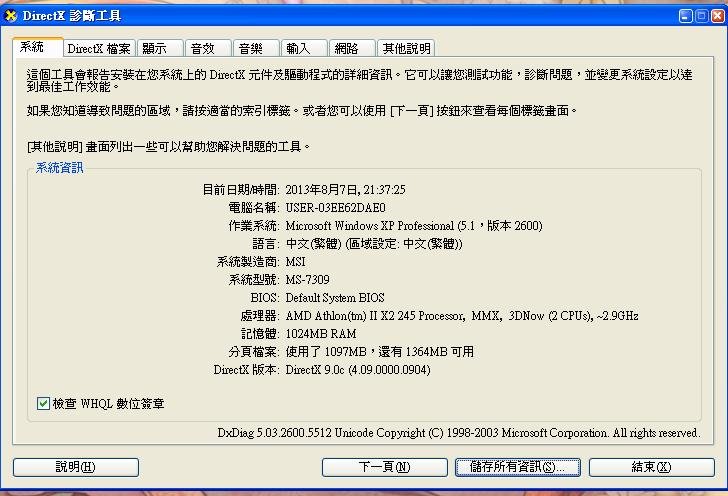Image resolution: width=728 pixels, height=496 pixels.
Task: Click the DirectX icon in title bar
Action: coord(10,16)
